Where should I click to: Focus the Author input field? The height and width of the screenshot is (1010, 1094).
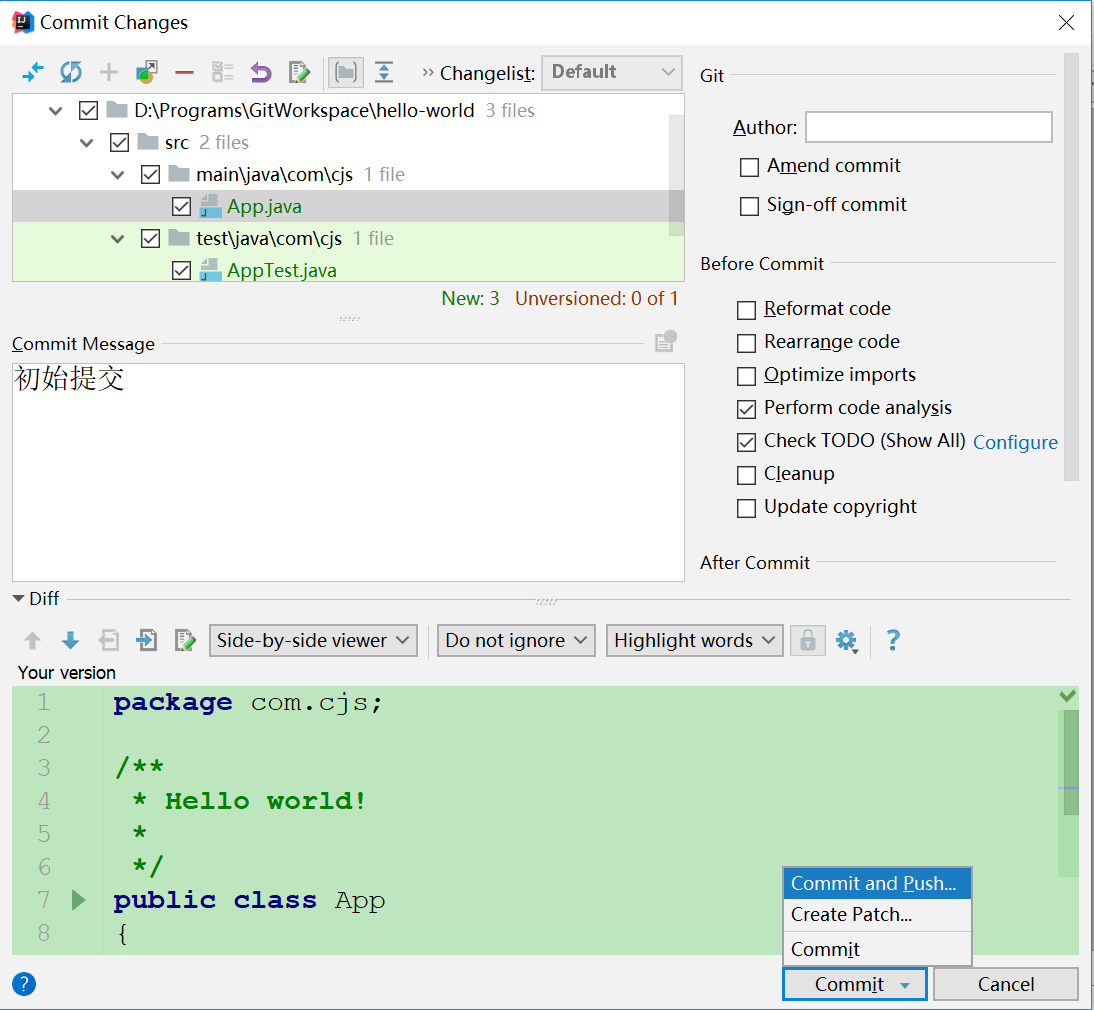[x=929, y=127]
